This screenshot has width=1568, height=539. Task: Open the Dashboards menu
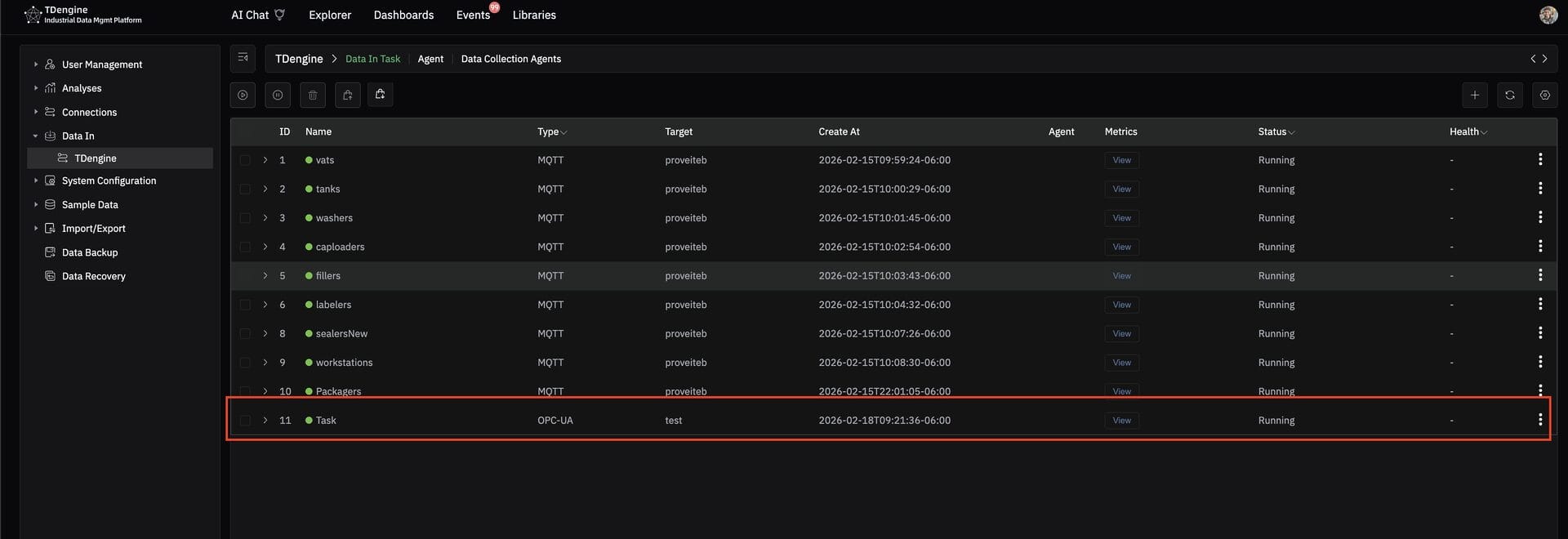[x=403, y=15]
